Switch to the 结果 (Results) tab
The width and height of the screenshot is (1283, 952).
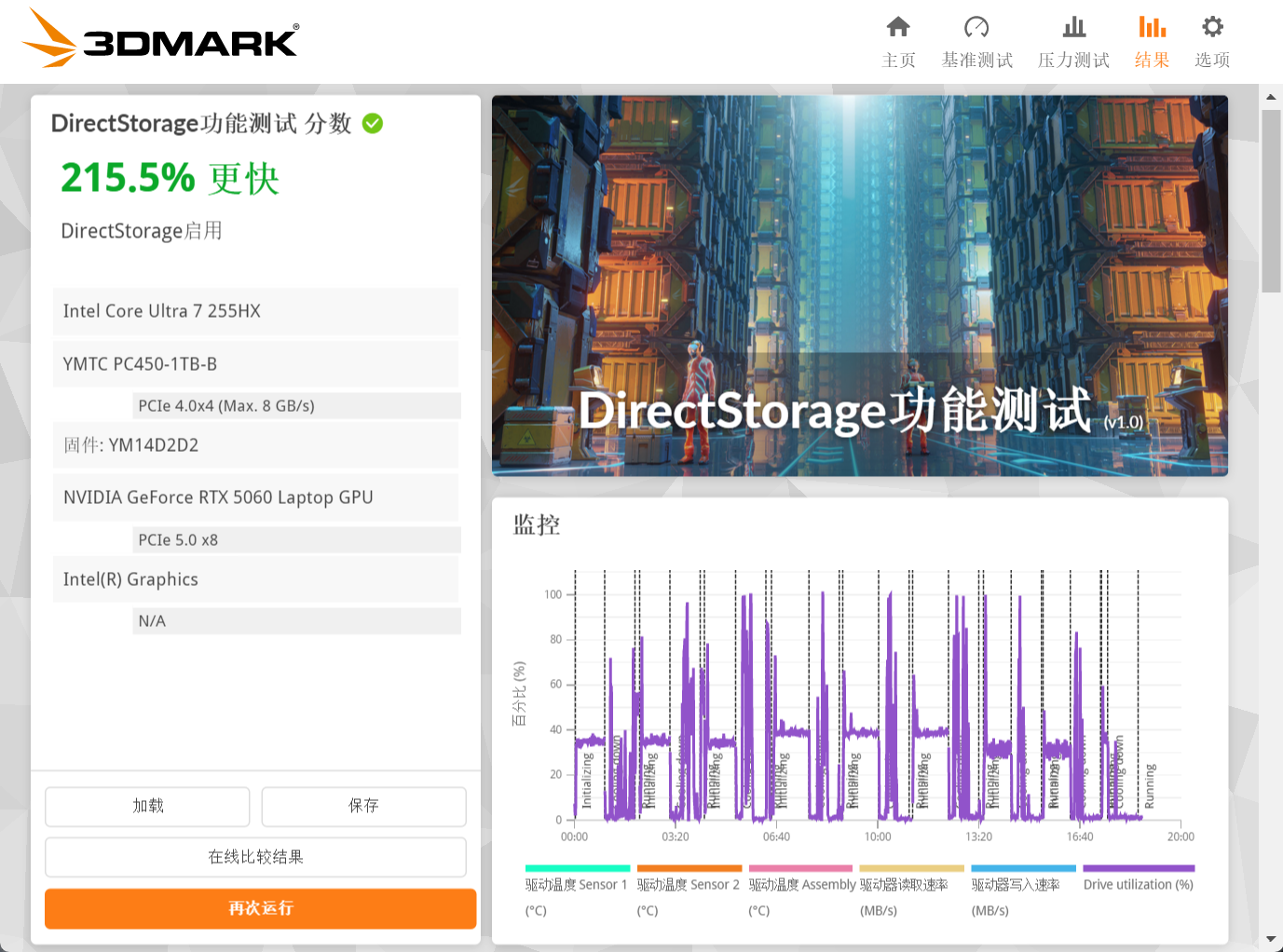[1152, 39]
